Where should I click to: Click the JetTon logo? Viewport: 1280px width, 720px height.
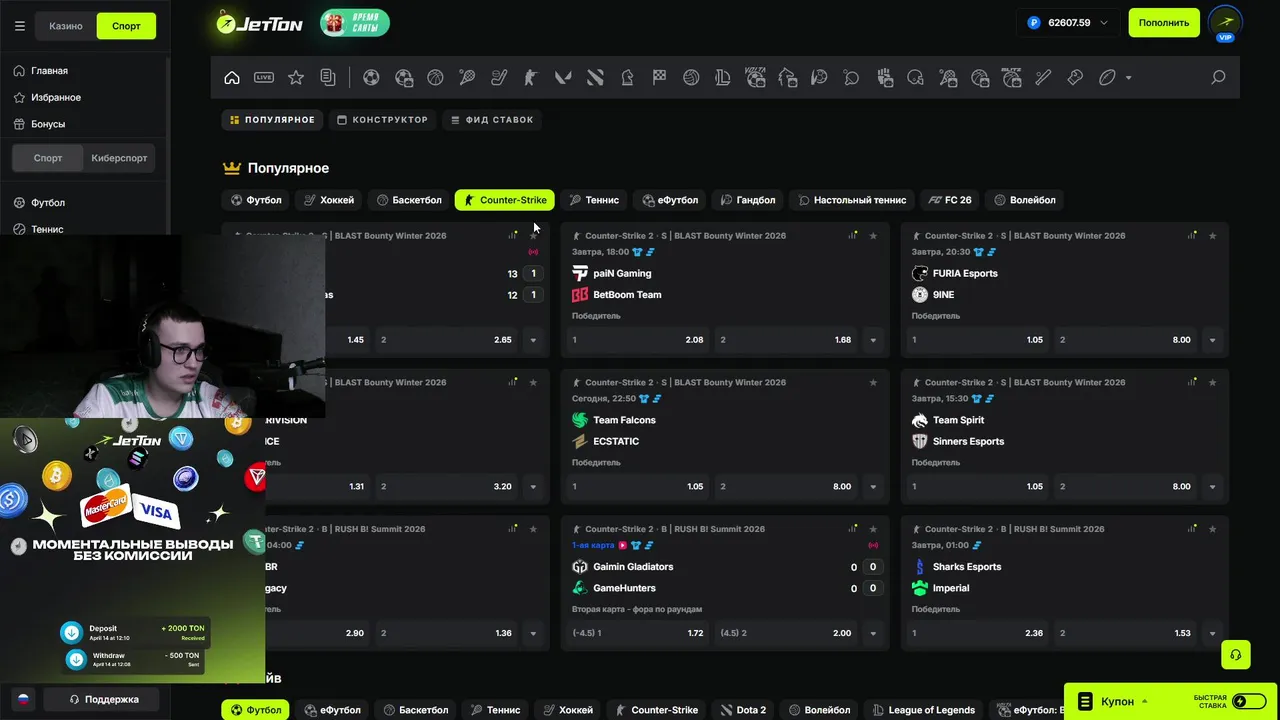[260, 23]
